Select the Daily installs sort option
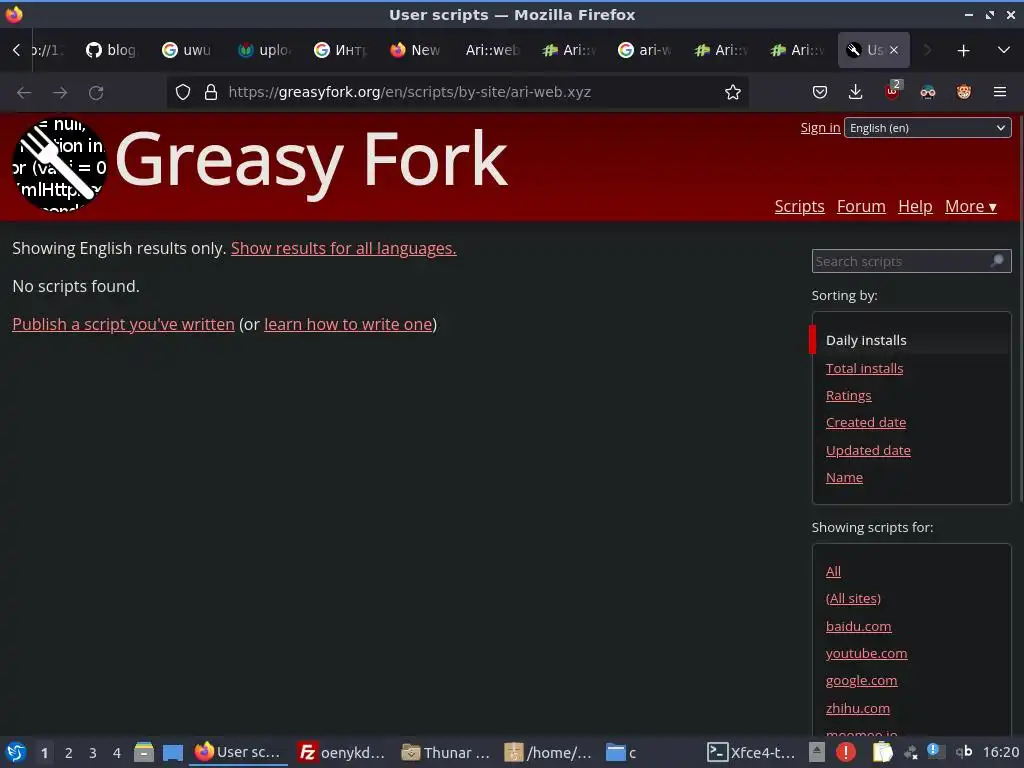The height and width of the screenshot is (768, 1024). (x=866, y=340)
